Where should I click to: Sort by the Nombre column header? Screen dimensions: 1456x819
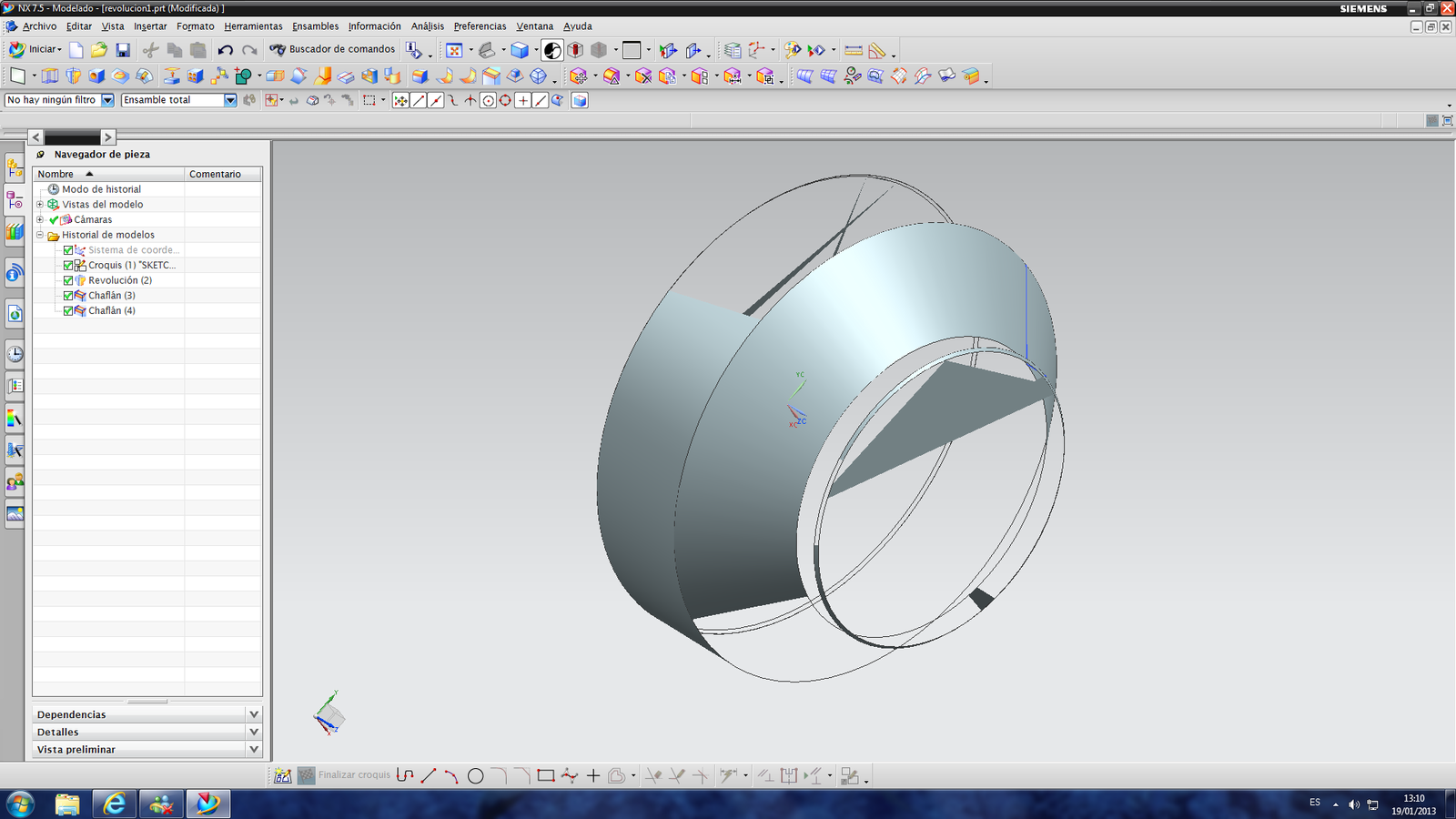tap(109, 174)
